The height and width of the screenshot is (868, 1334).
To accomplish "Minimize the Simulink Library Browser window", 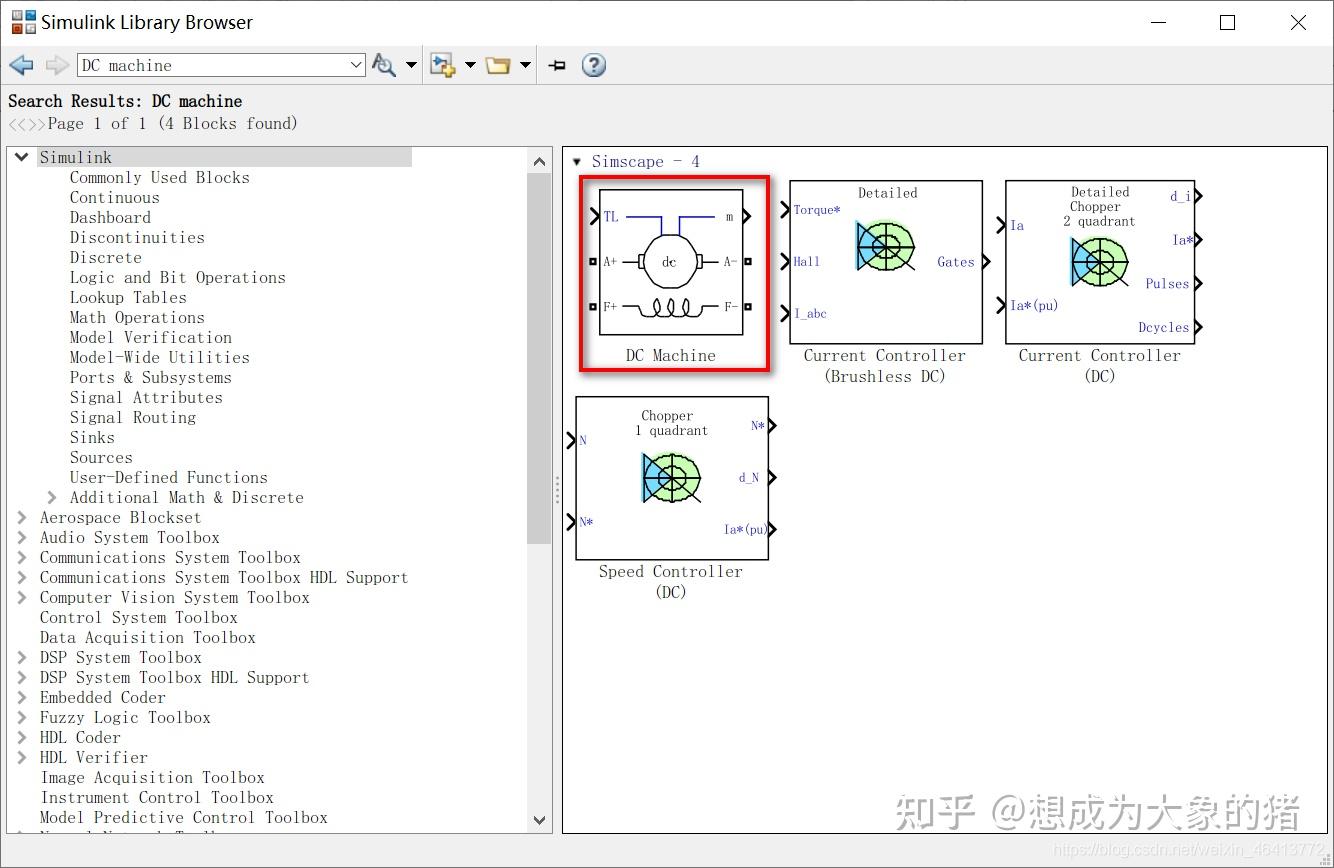I will (x=1158, y=22).
